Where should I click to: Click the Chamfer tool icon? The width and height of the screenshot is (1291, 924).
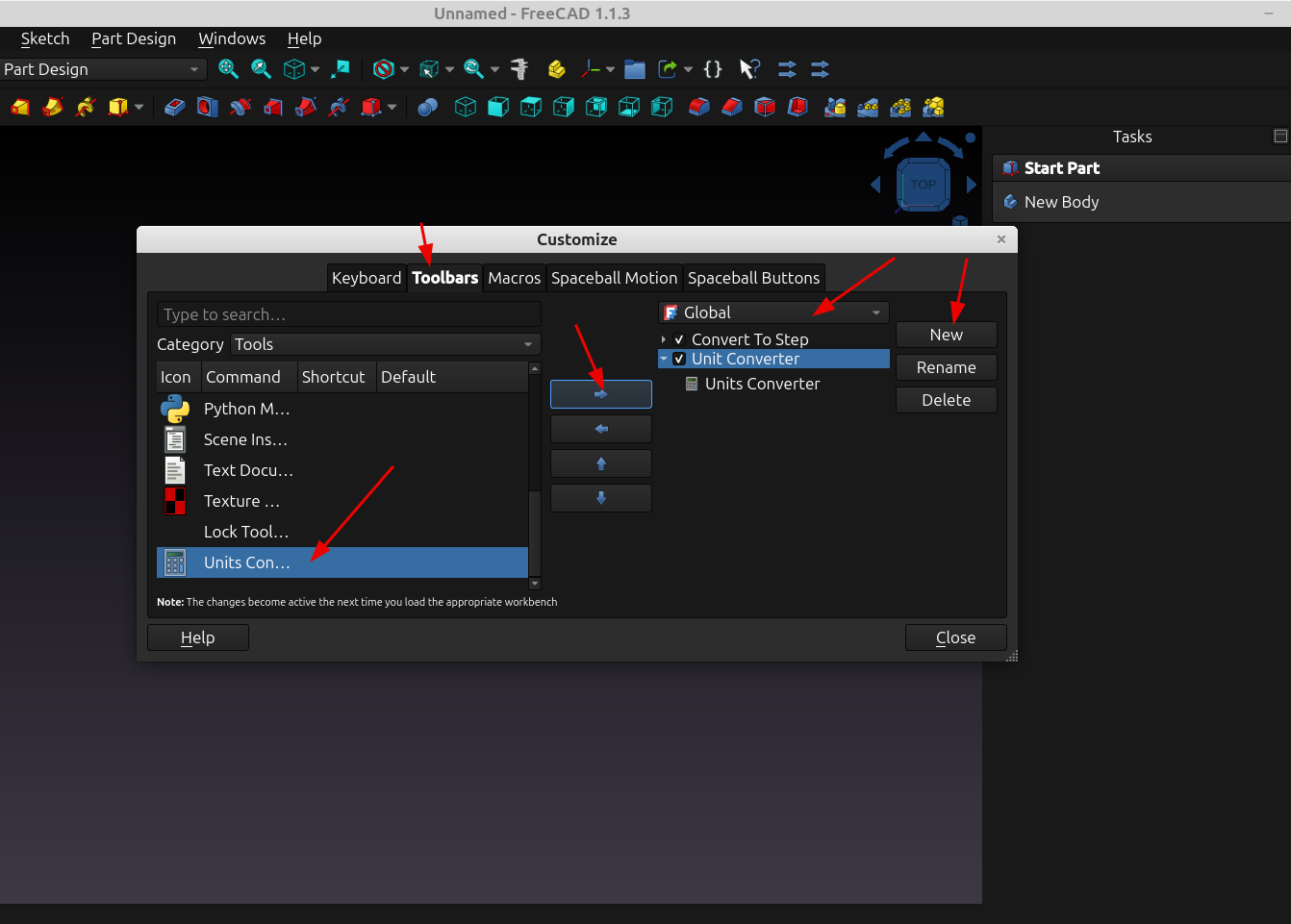pos(732,107)
